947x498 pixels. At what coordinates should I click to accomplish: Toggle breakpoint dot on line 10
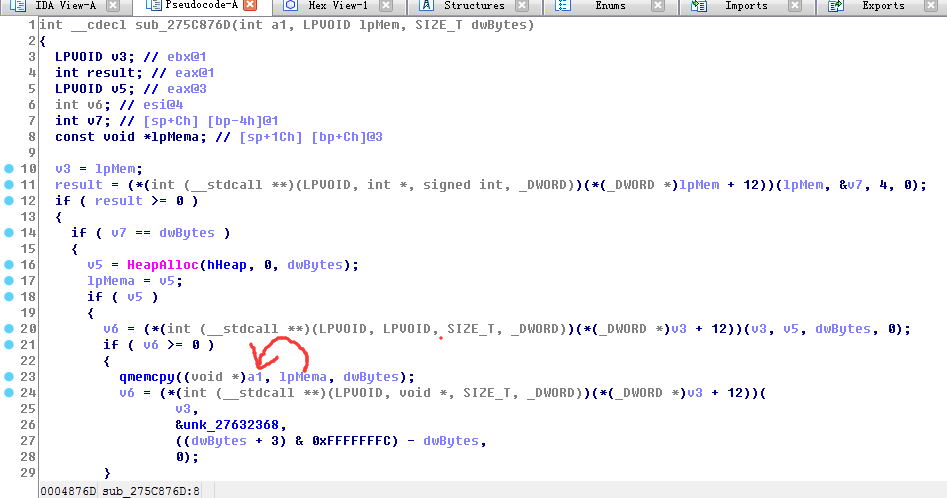point(9,169)
